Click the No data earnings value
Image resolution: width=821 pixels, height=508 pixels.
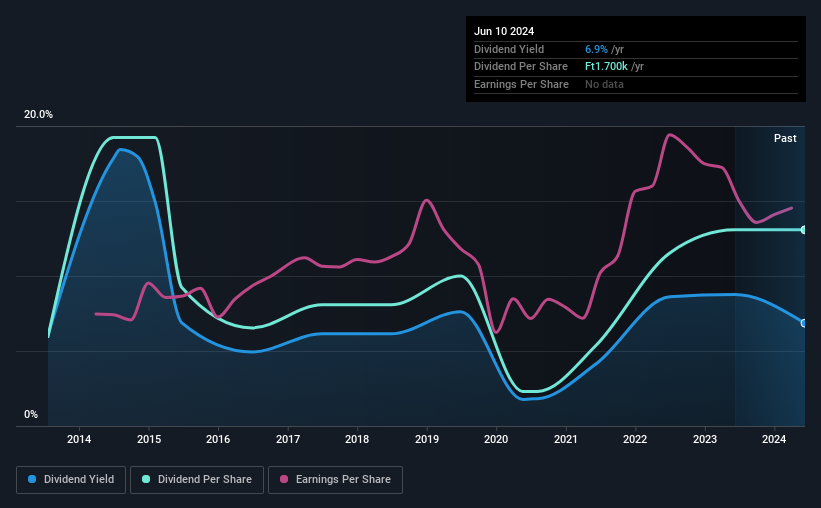pyautogui.click(x=604, y=84)
